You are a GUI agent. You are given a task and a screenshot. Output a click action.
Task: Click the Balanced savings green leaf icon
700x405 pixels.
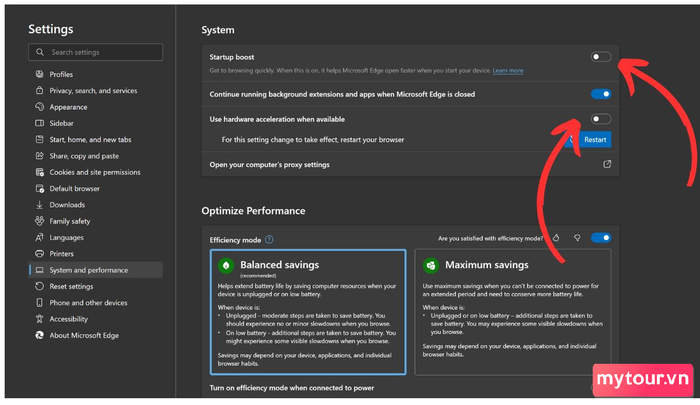pyautogui.click(x=226, y=265)
